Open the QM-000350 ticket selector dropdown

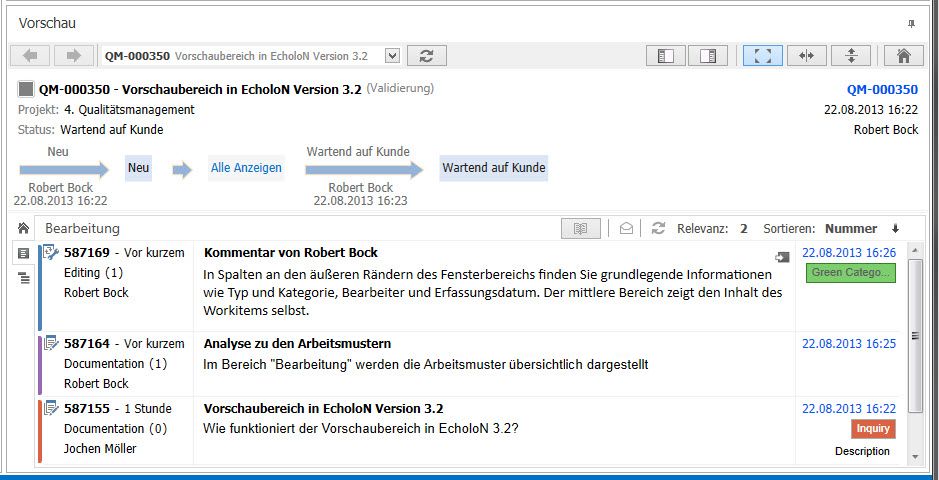click(x=392, y=56)
